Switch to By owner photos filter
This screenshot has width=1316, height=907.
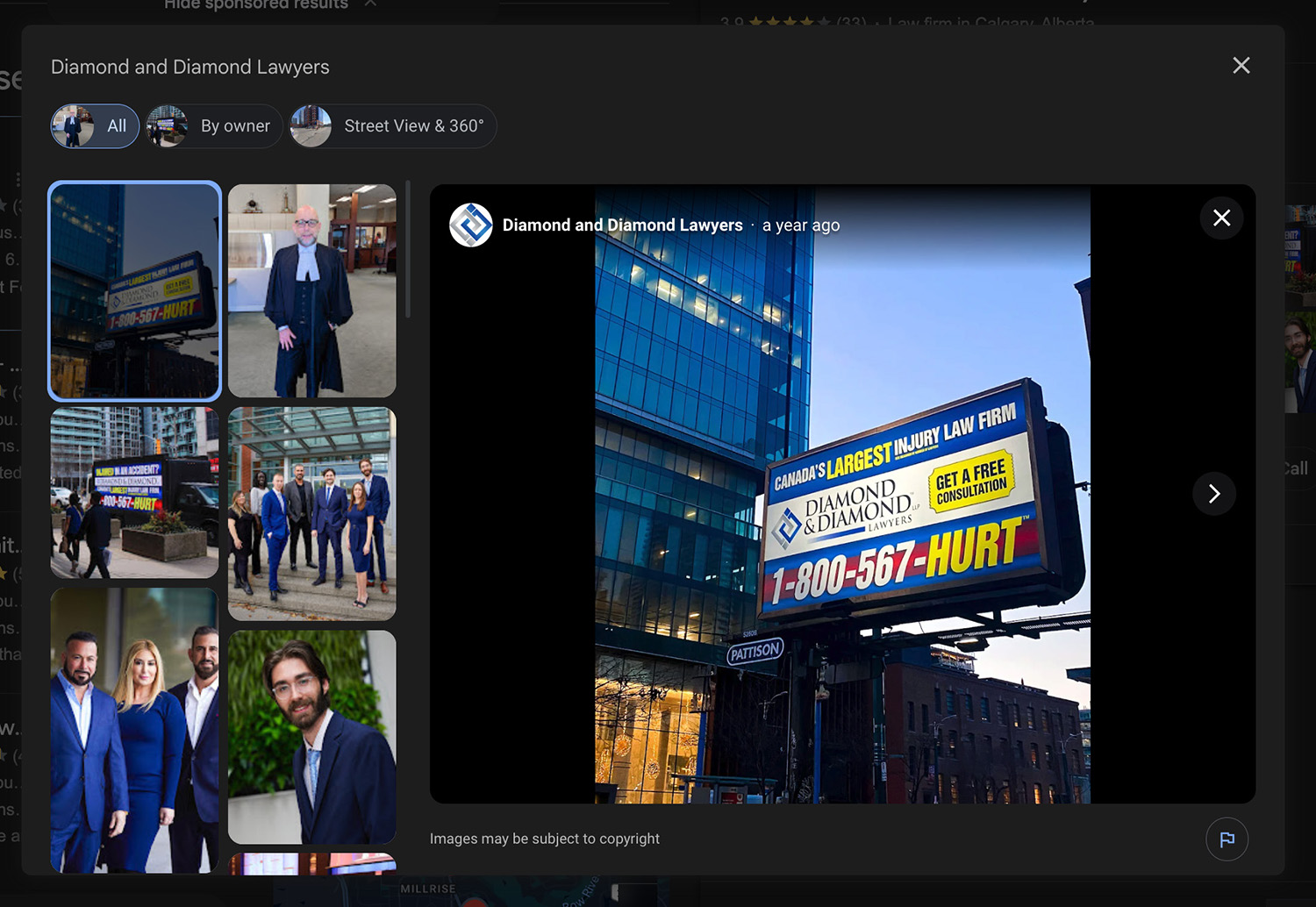pyautogui.click(x=214, y=126)
